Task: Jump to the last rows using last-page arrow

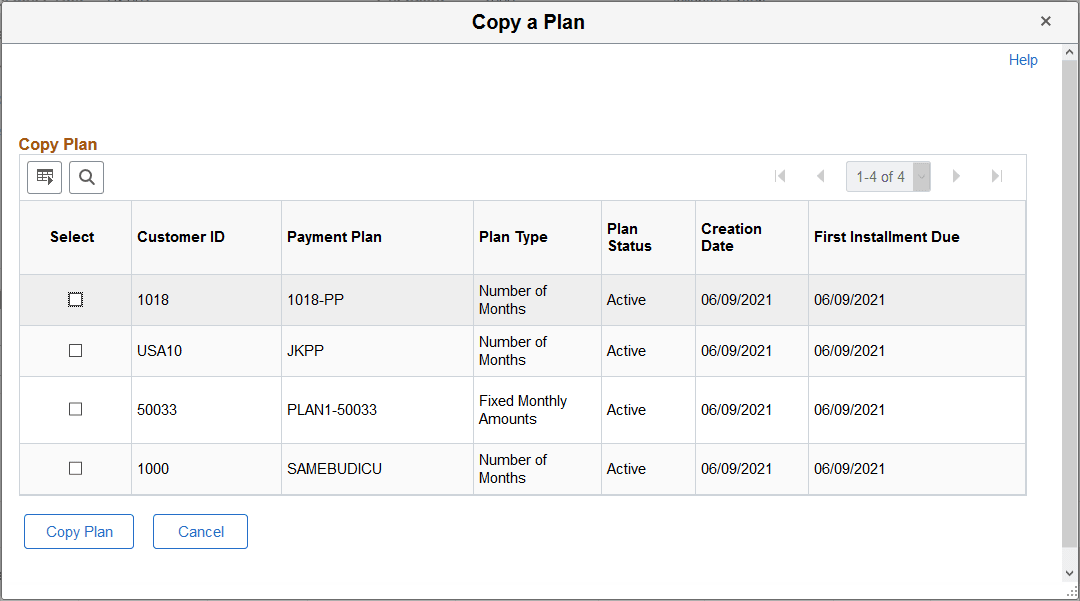Action: (996, 176)
